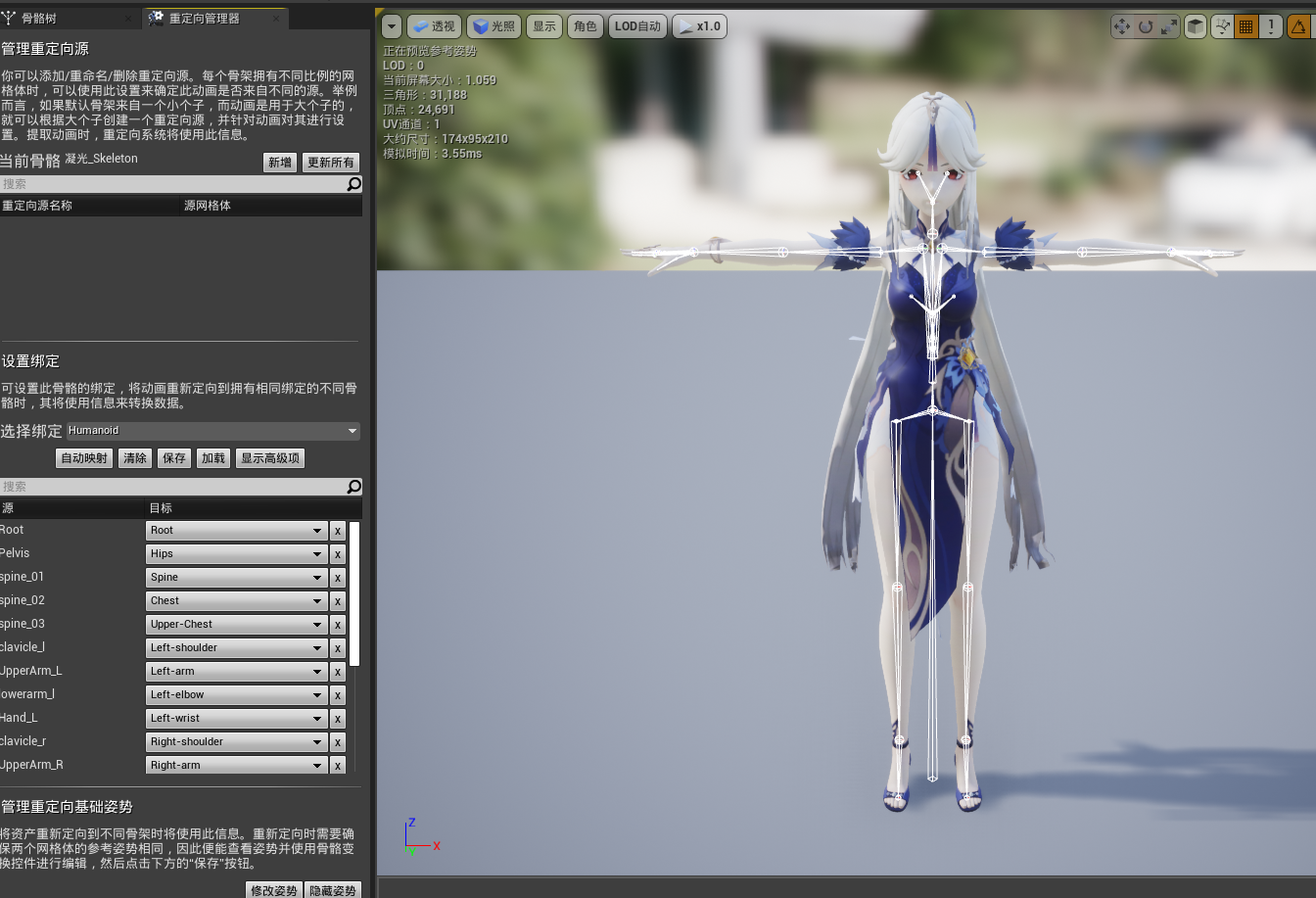Clear the spine_03 Upper-Chest mapping x
The height and width of the screenshot is (898, 1316).
(338, 625)
